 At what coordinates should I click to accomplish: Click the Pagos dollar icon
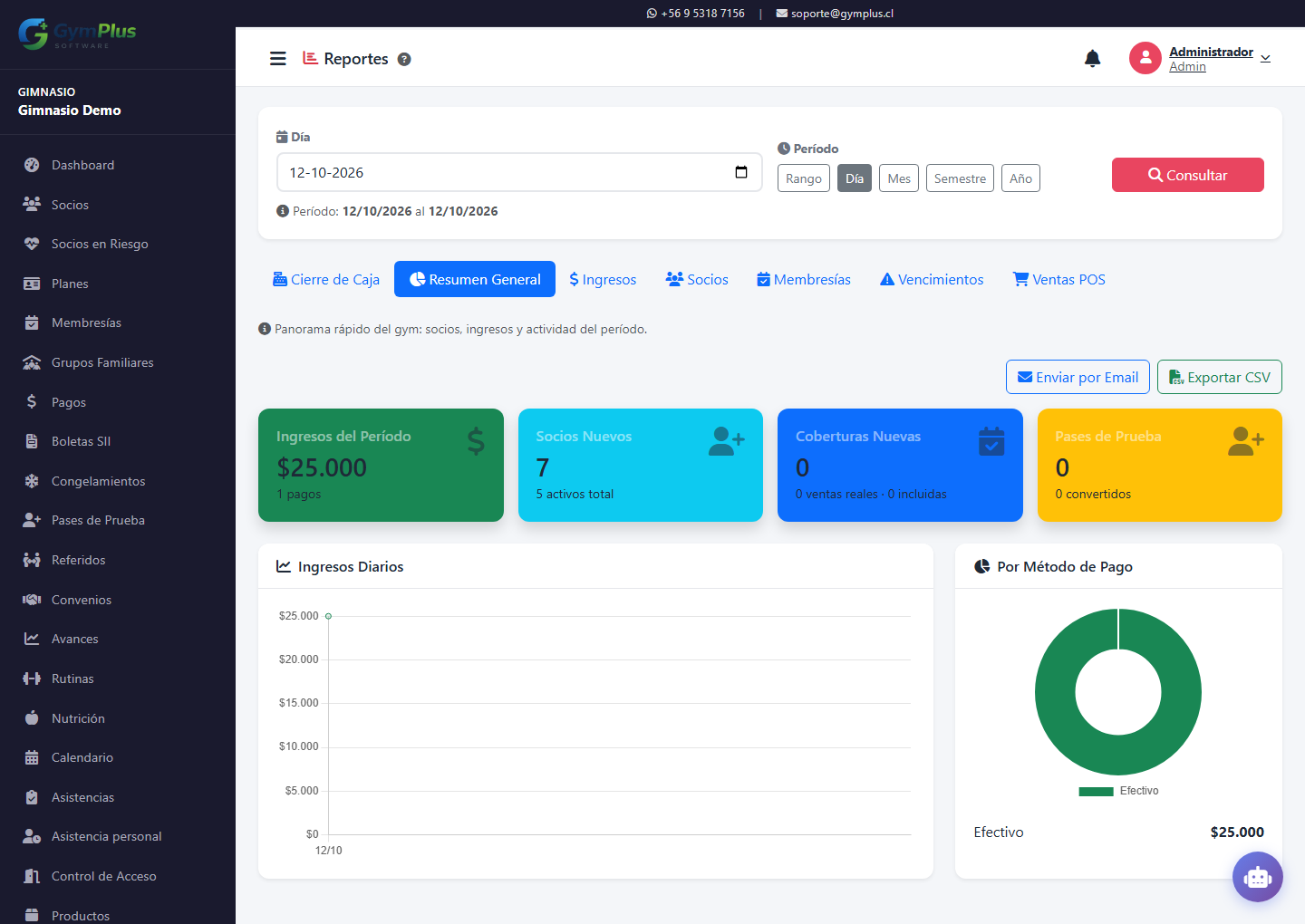click(32, 401)
